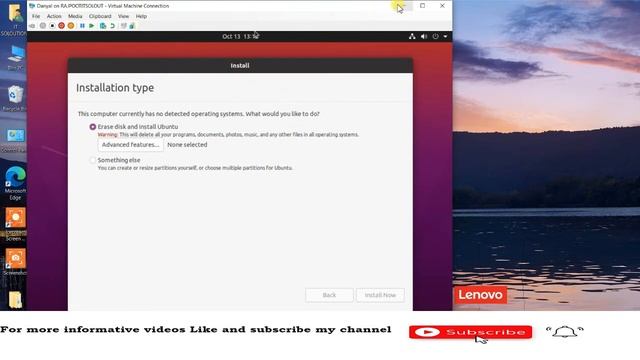This screenshot has width=640, height=360.
Task: Select the Microsoft Edge desktop shortcut
Action: click(x=15, y=183)
